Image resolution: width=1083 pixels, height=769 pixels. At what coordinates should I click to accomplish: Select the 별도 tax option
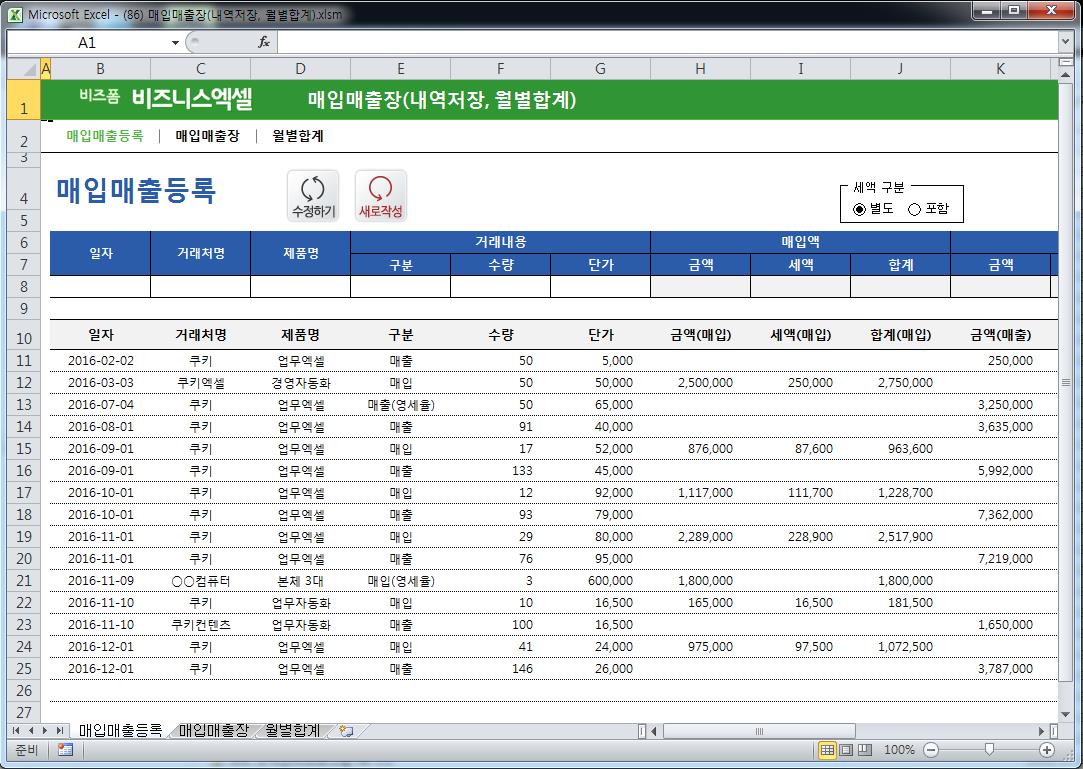coord(860,209)
